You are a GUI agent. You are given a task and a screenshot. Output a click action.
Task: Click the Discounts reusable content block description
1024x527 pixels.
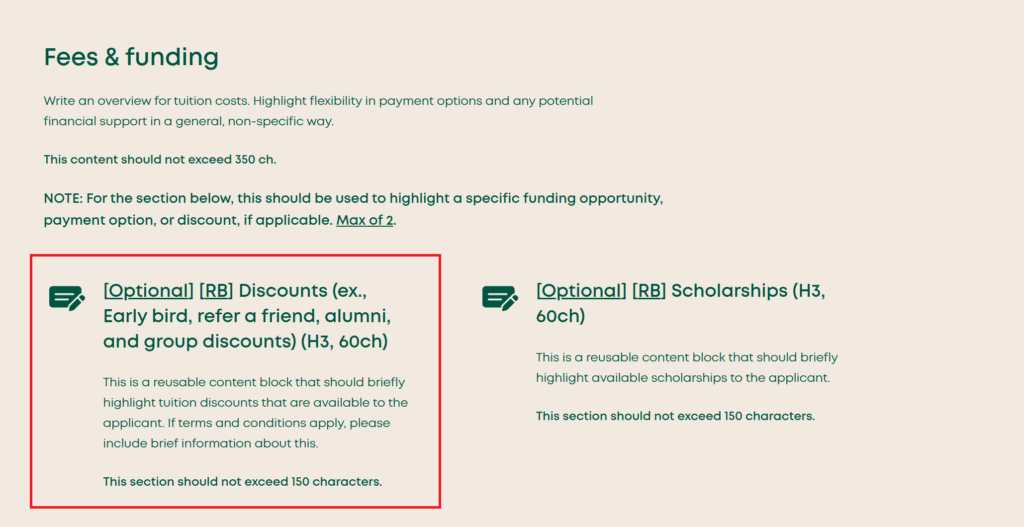coord(255,413)
